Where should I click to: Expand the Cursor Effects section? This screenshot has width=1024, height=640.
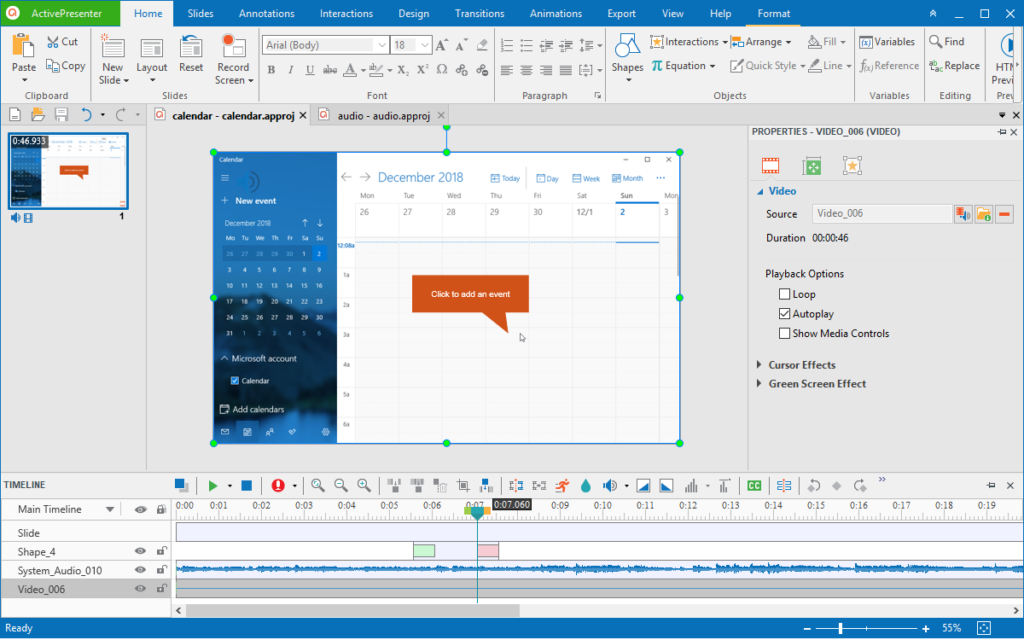point(759,364)
